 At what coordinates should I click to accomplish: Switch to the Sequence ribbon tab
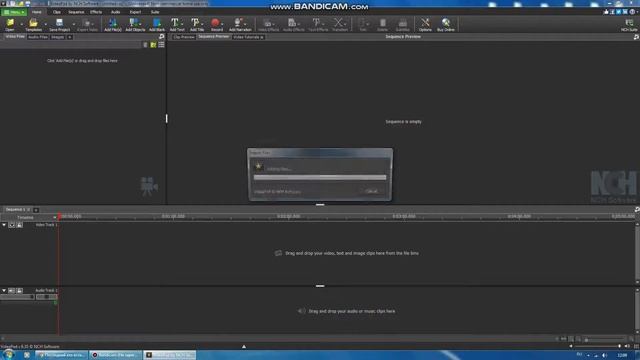[76, 12]
